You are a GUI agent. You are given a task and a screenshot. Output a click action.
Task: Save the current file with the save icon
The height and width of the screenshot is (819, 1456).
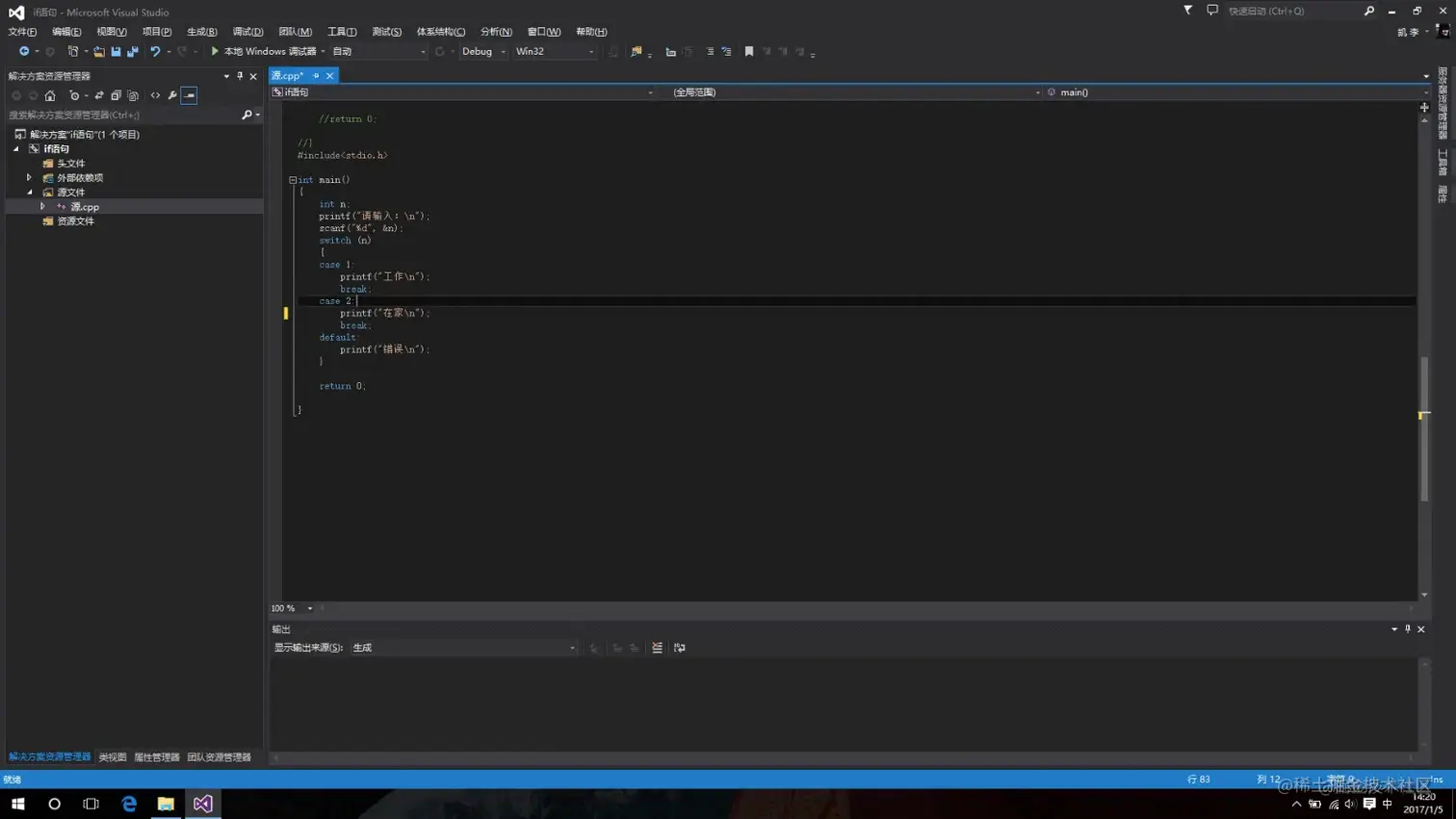coord(116,52)
